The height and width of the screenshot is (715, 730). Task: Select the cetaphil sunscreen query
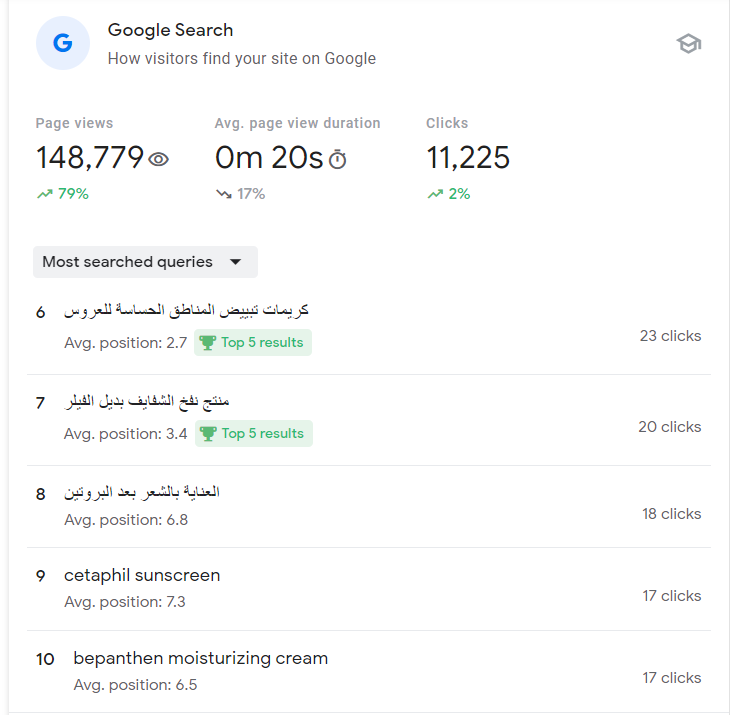click(x=142, y=575)
